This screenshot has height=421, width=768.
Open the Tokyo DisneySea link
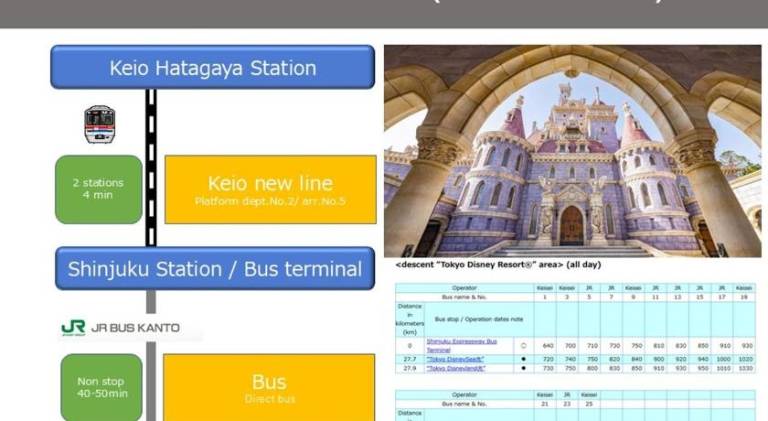[455, 359]
